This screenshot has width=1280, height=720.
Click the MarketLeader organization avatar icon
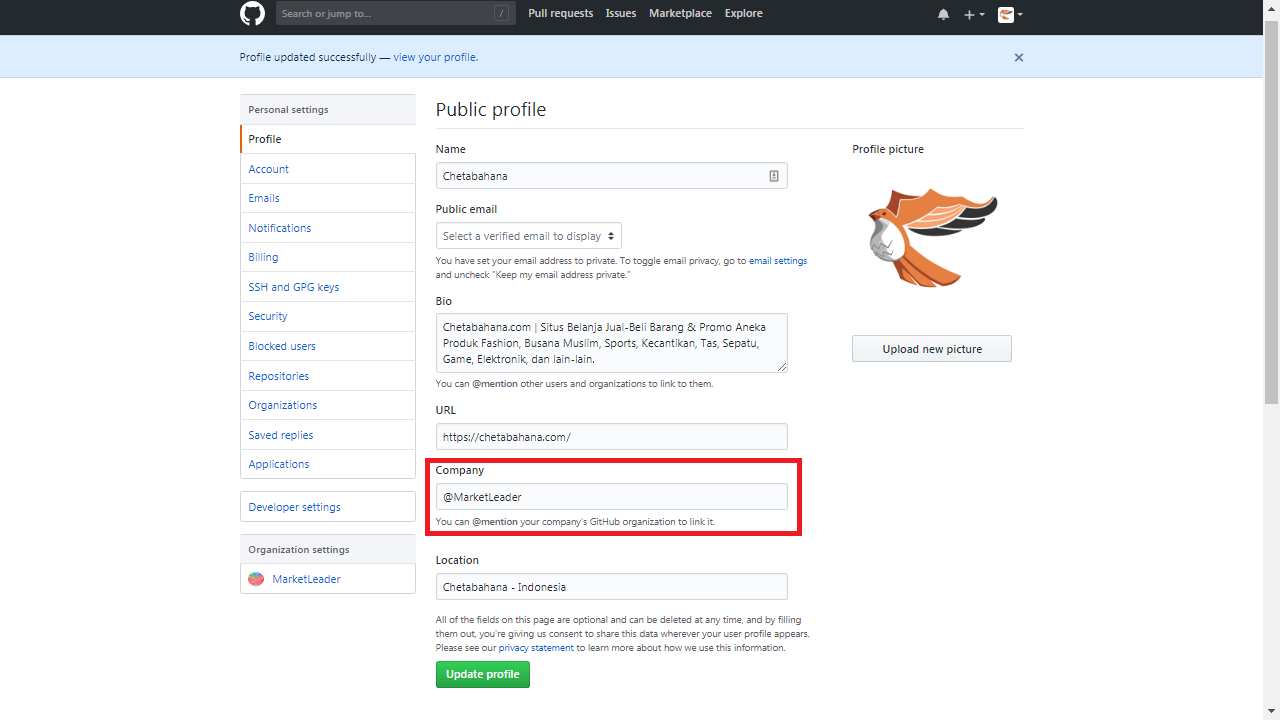[x=256, y=579]
